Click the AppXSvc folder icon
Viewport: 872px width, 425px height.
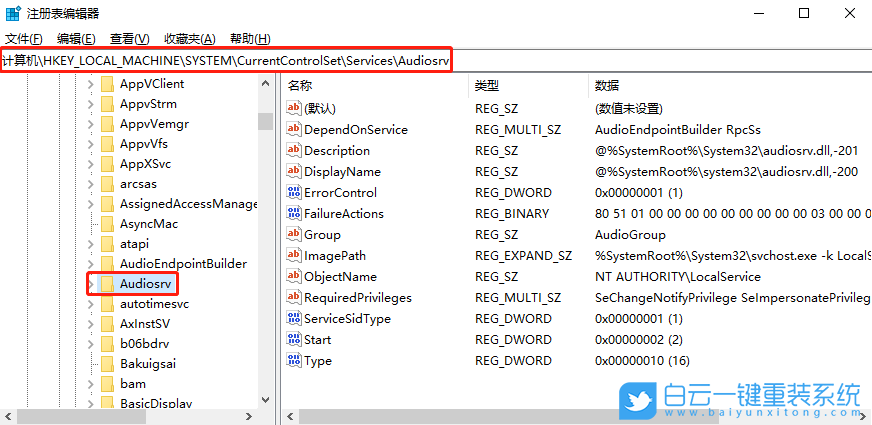coord(107,164)
